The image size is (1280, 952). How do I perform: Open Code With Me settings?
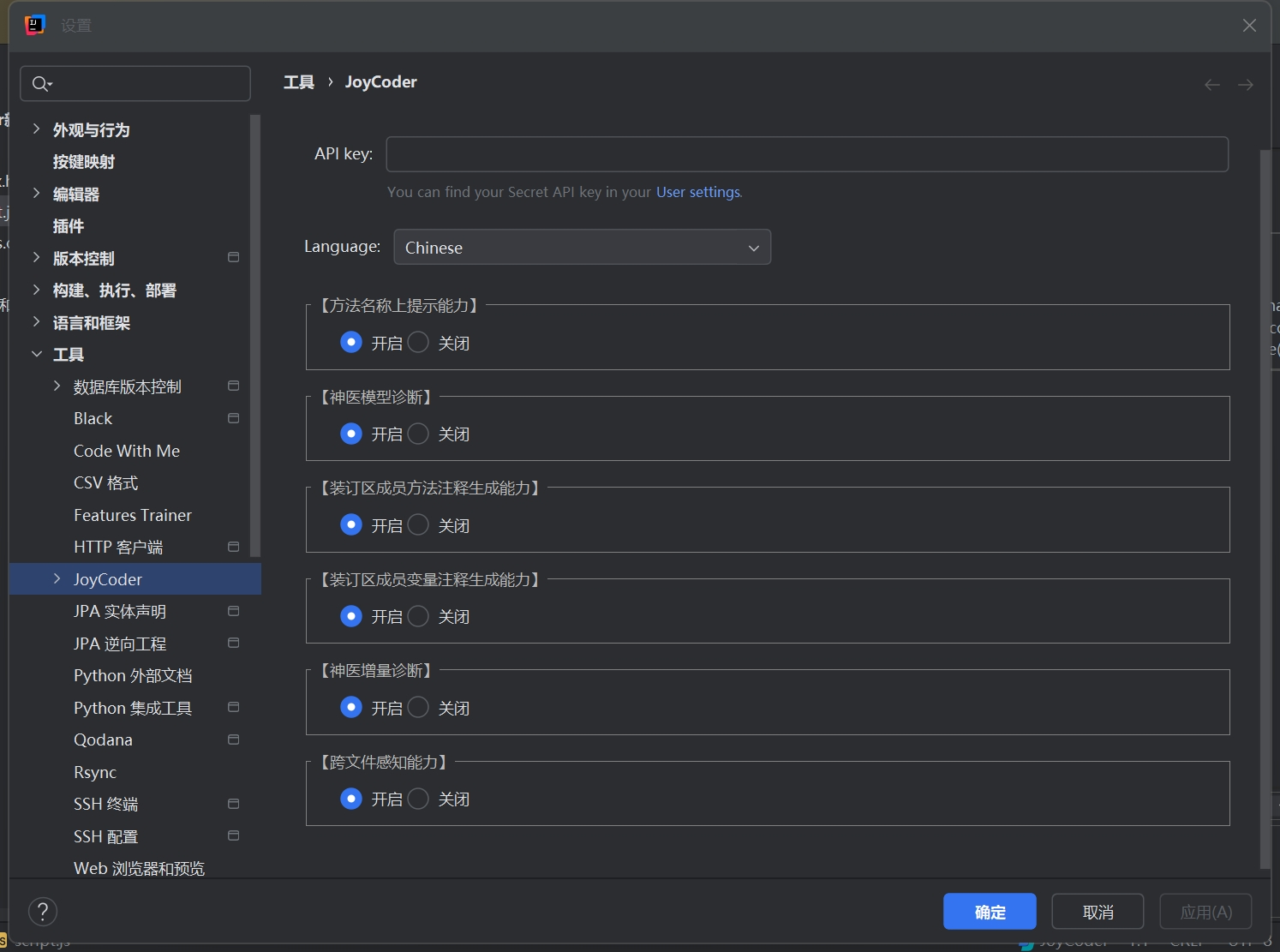[127, 451]
